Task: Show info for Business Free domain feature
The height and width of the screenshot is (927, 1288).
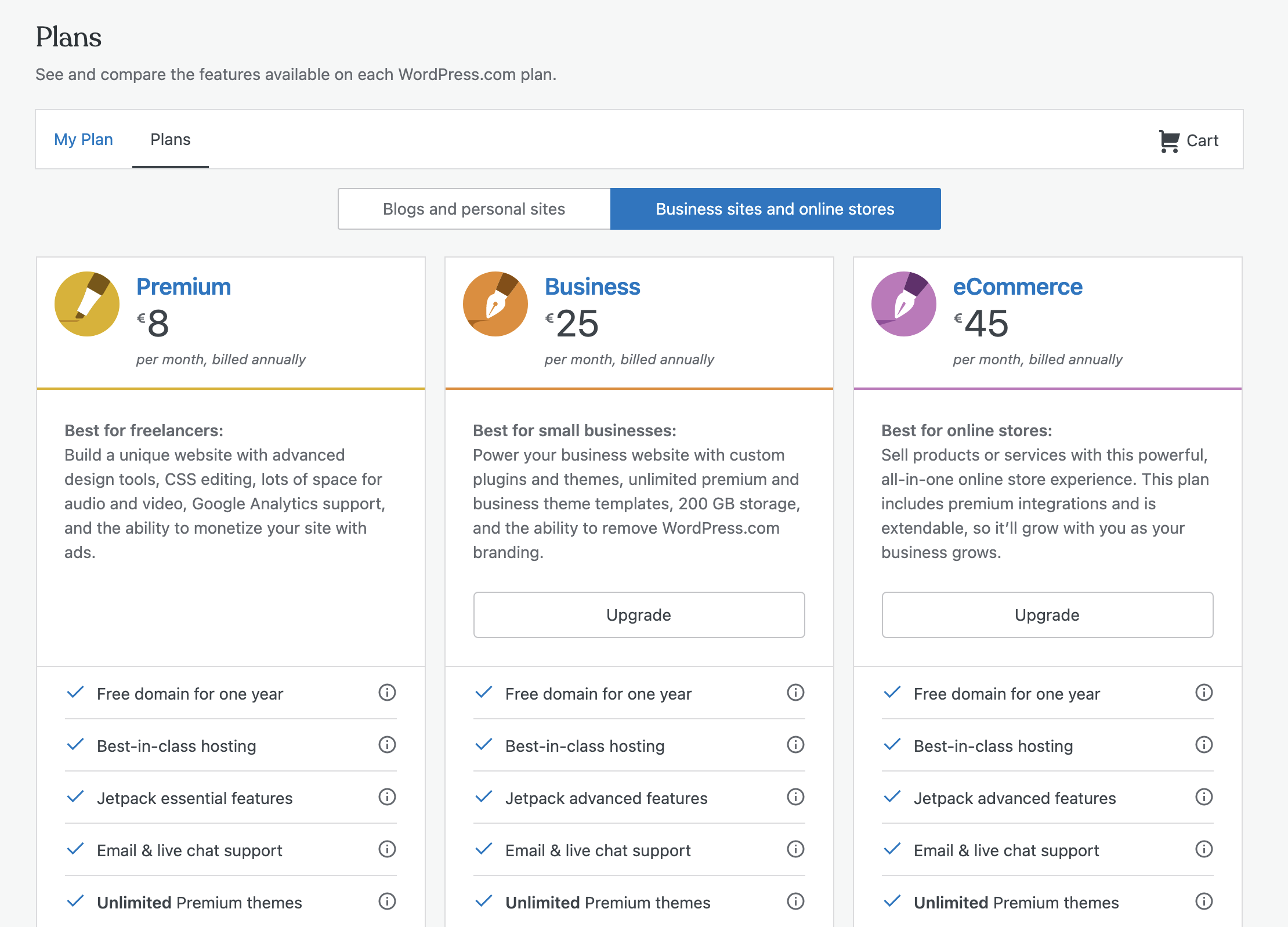Action: coord(795,693)
